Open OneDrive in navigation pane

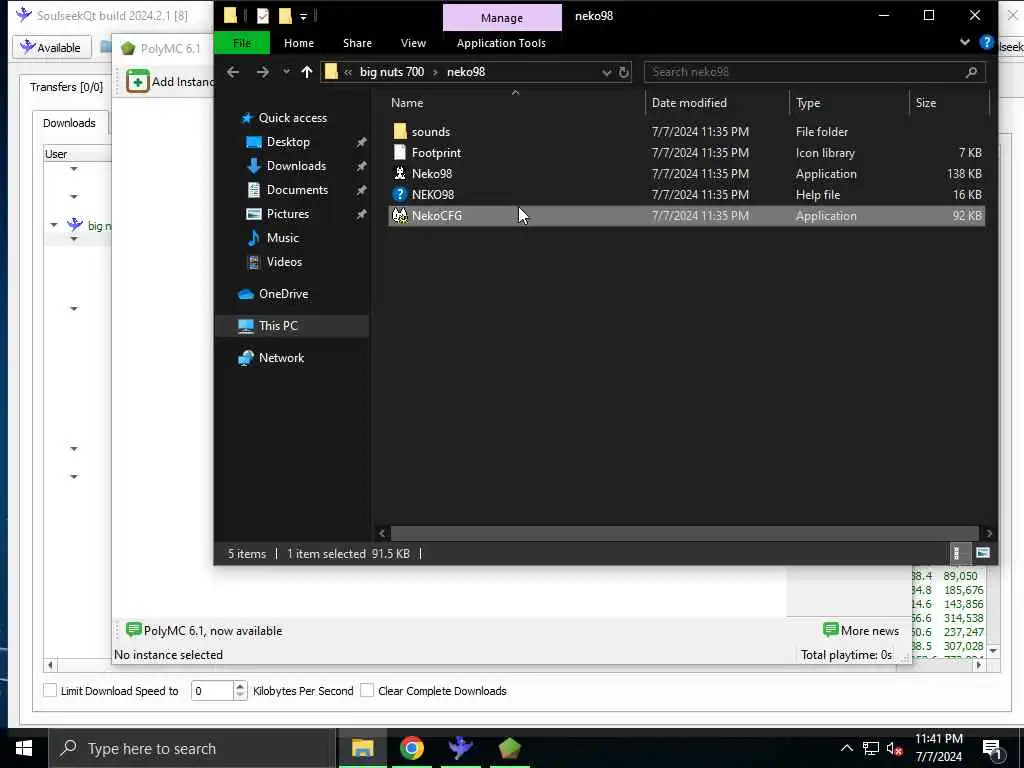(283, 294)
